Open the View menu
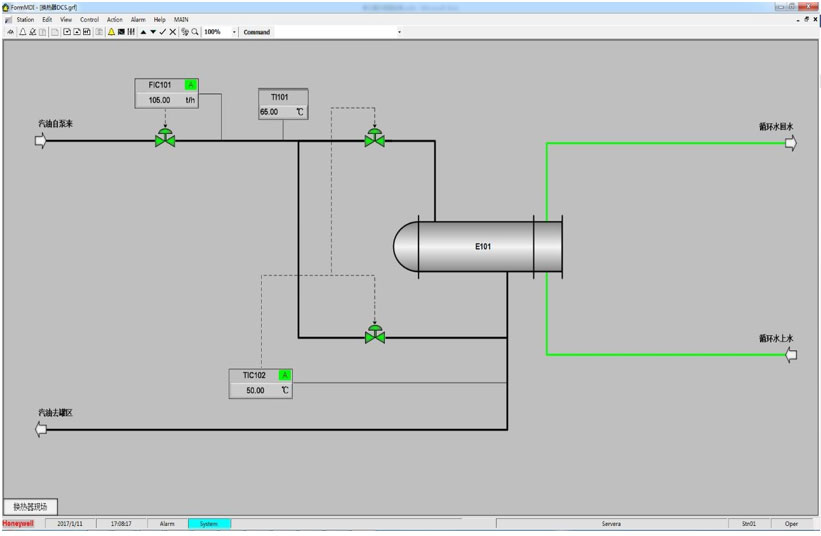The image size is (821, 536). pos(66,19)
